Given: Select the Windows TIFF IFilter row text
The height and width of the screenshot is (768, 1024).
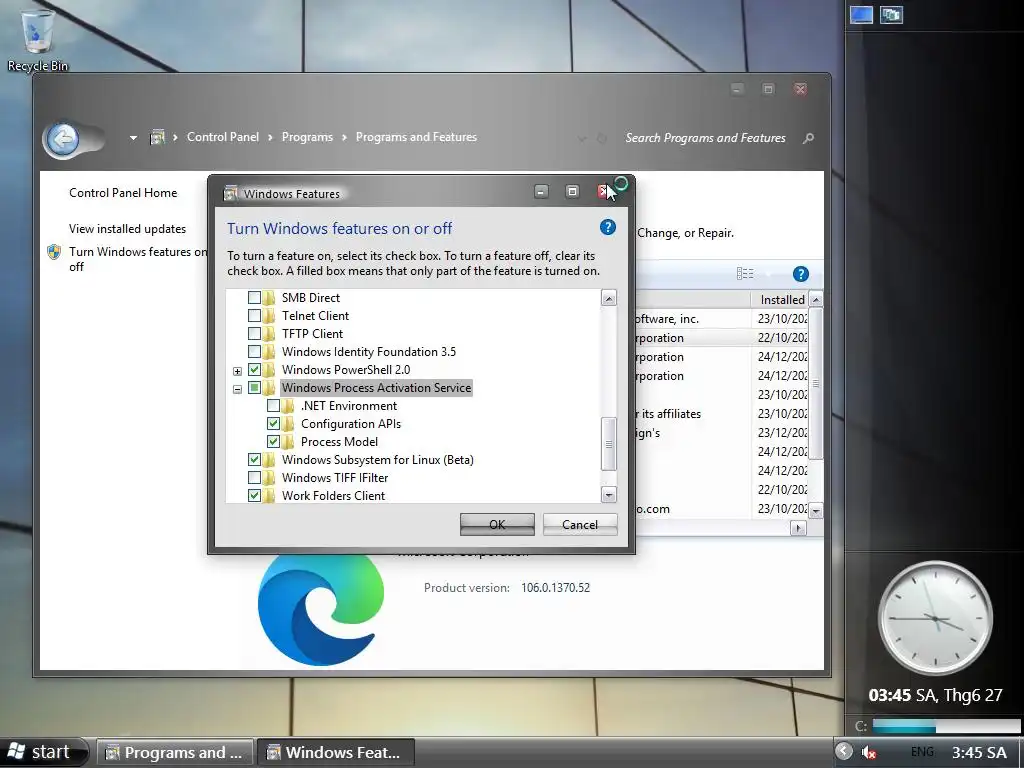Looking at the screenshot, I should [335, 477].
